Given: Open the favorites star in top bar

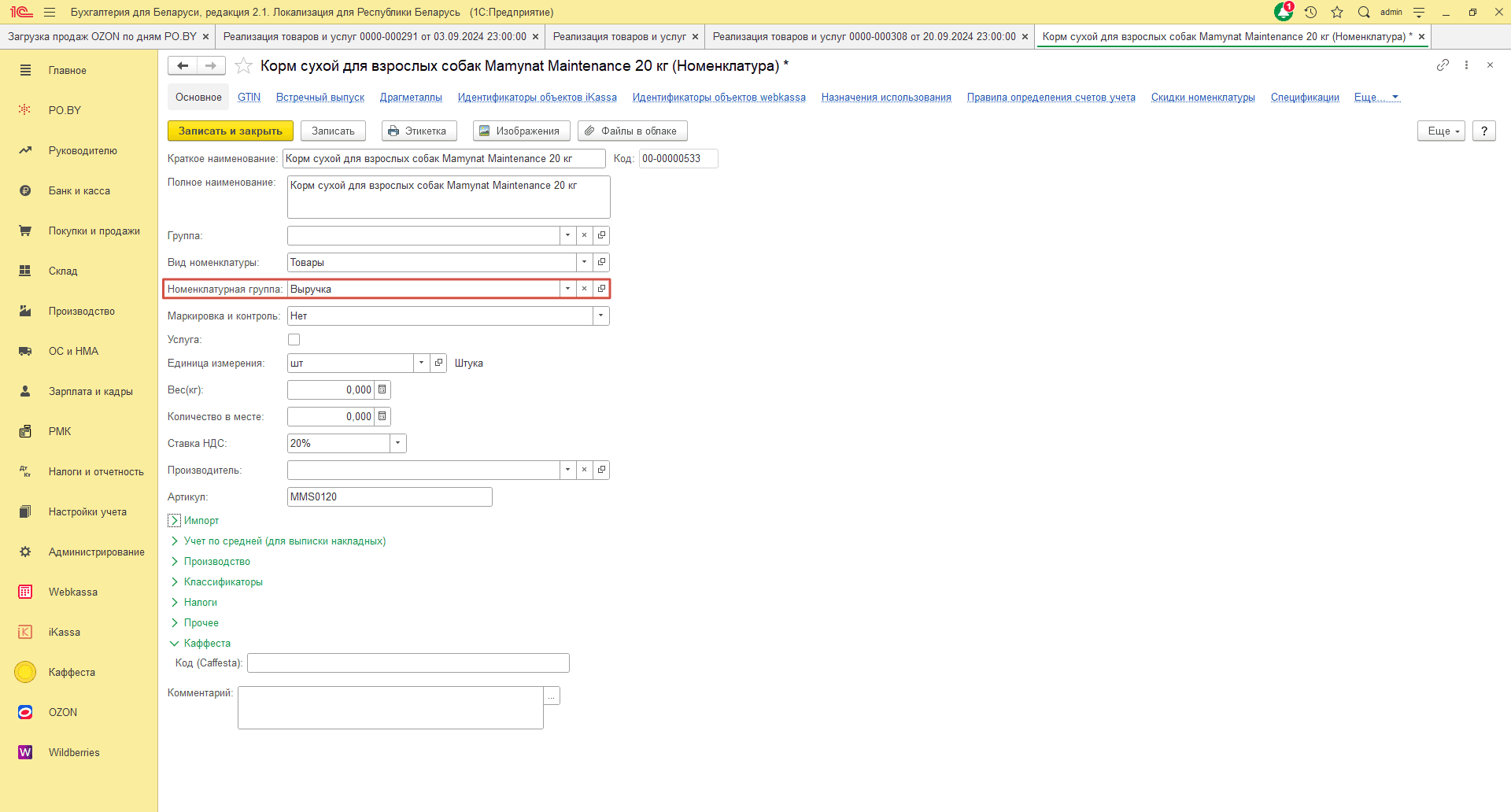Looking at the screenshot, I should point(1337,12).
